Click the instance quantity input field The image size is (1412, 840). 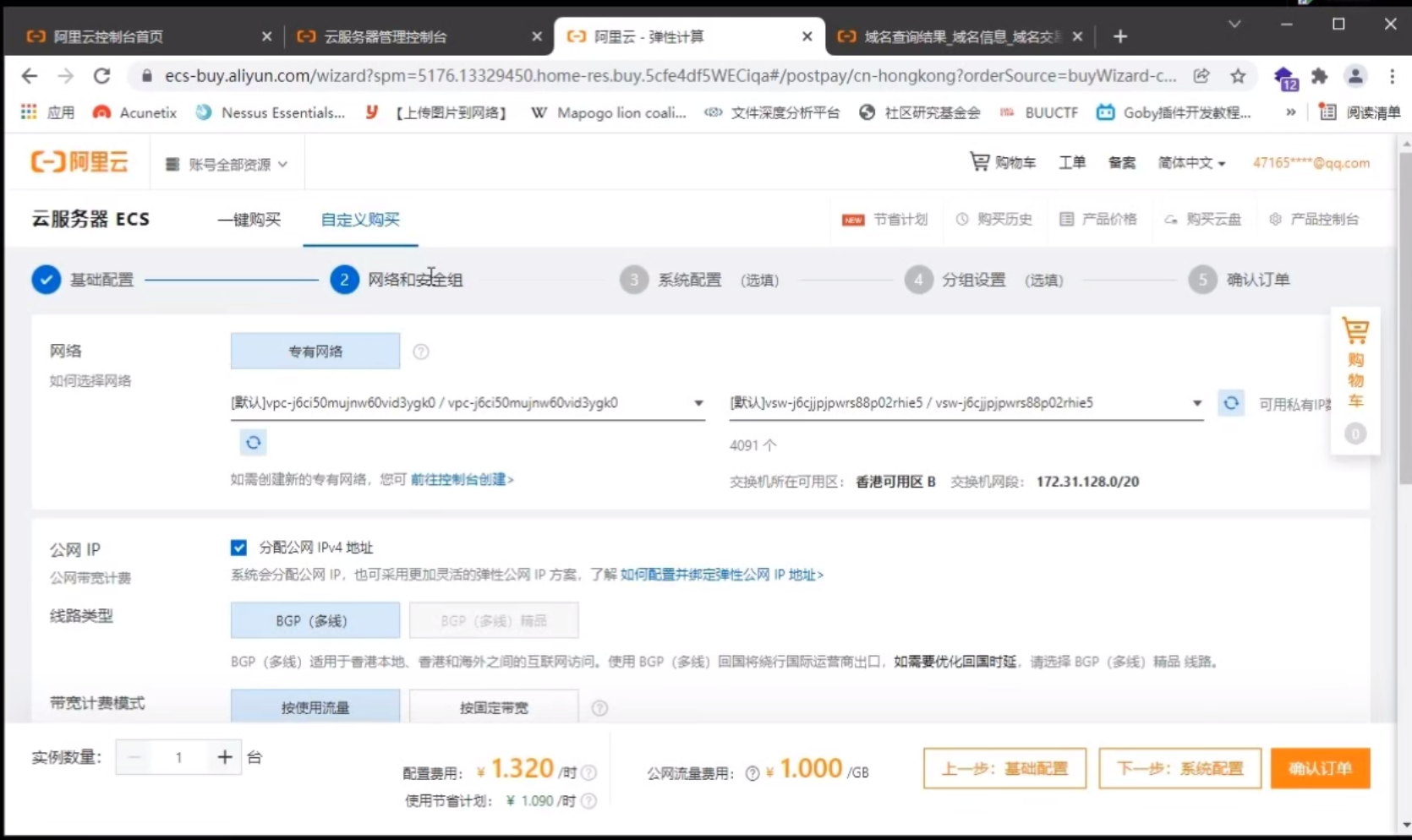point(178,757)
